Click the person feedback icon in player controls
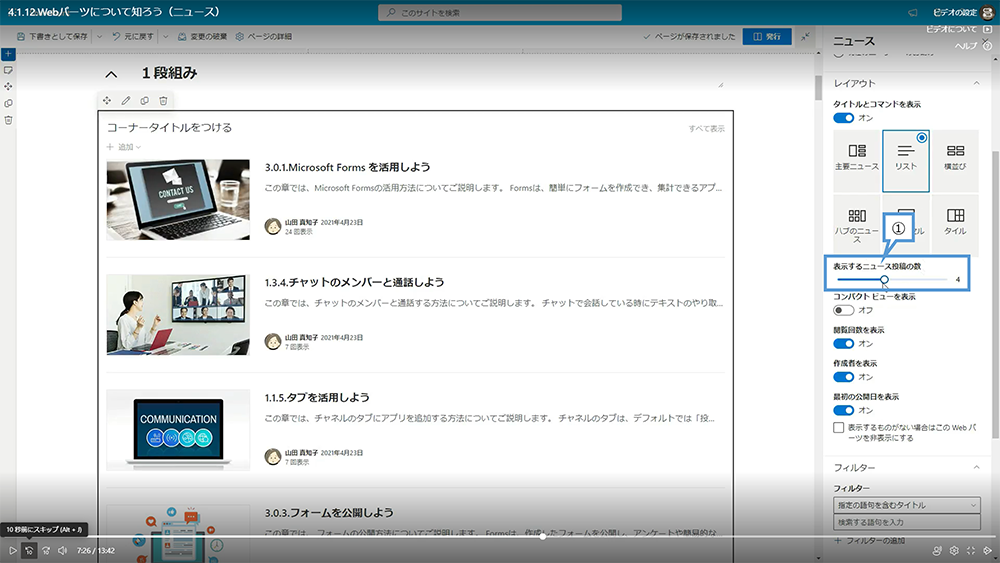 click(x=937, y=550)
